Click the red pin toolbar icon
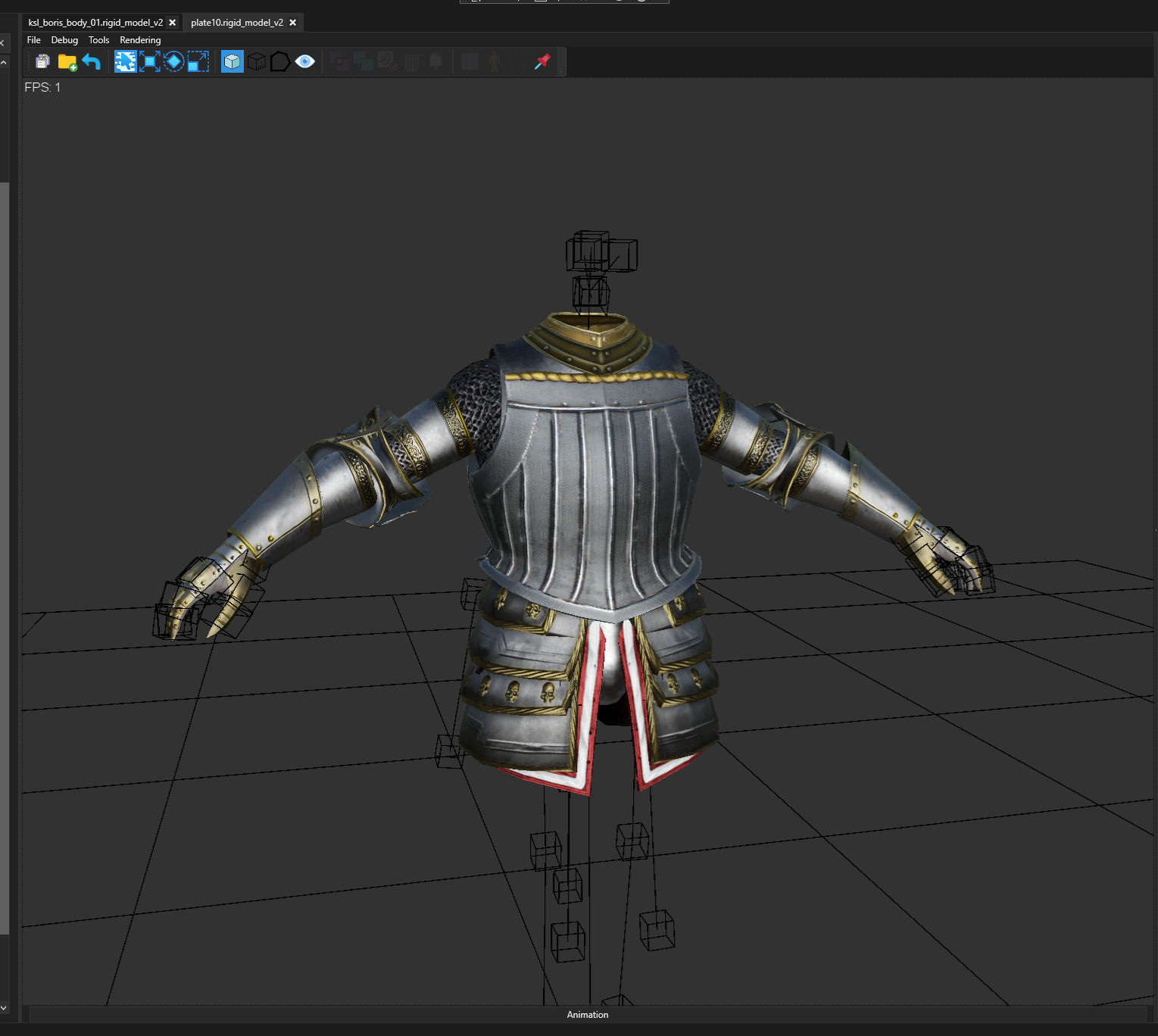1158x1036 pixels. coord(542,61)
